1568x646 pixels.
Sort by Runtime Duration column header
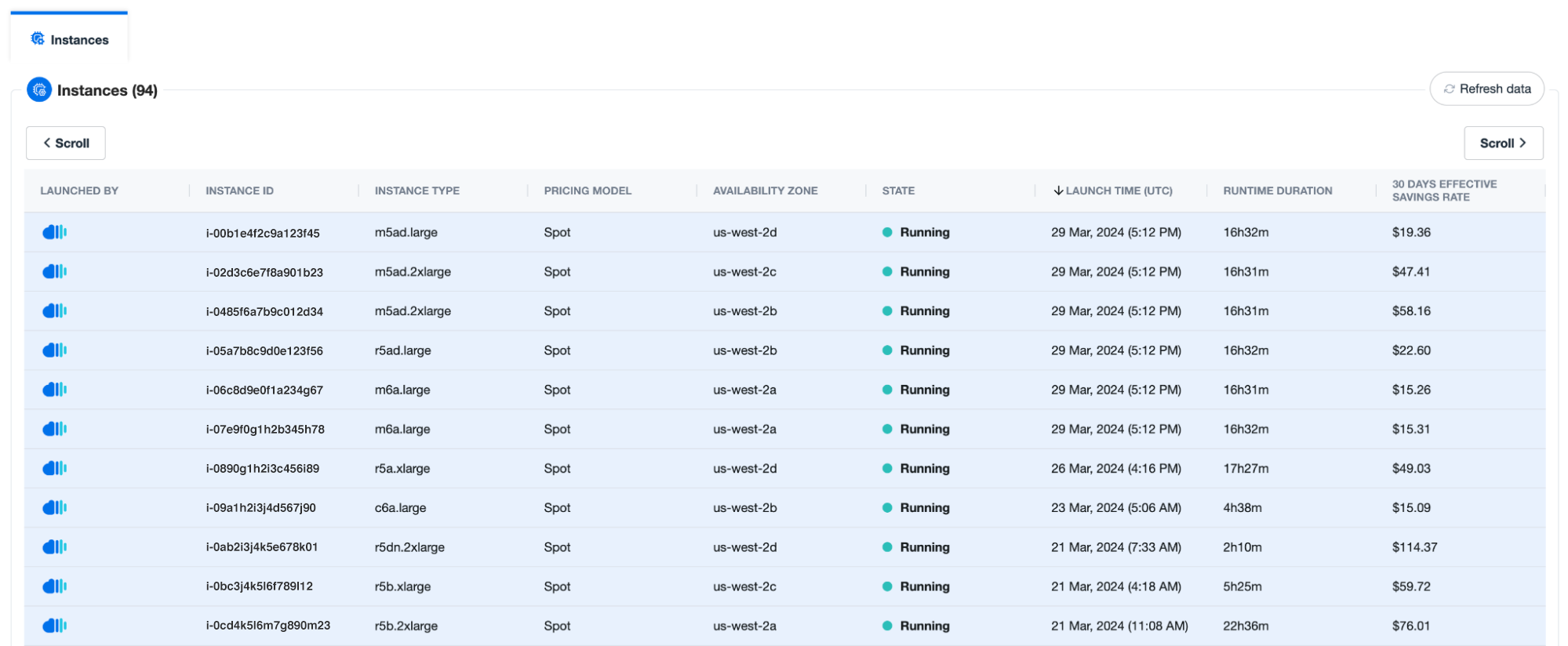1277,191
